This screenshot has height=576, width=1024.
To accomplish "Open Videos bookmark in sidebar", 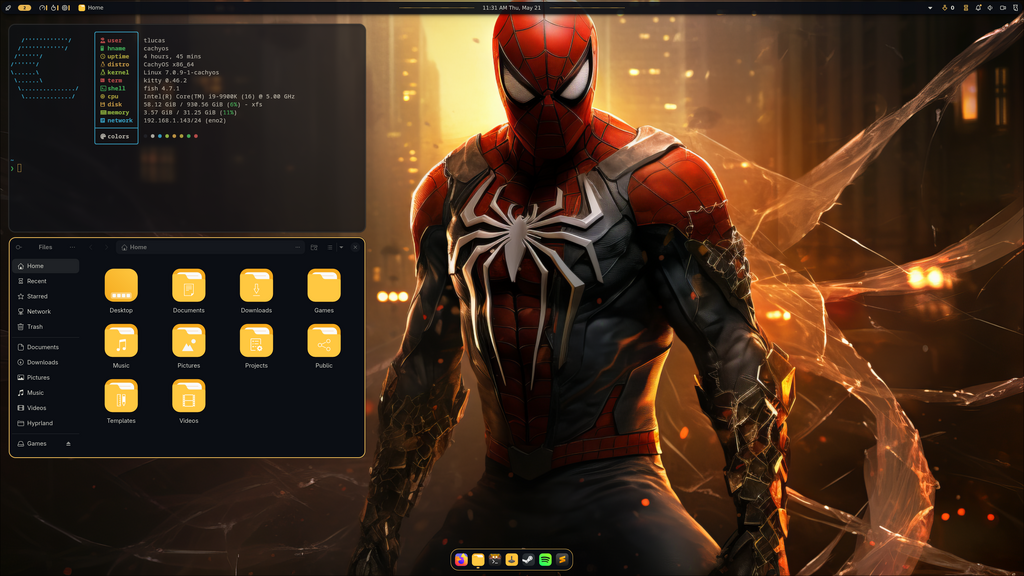I will coord(46,408).
